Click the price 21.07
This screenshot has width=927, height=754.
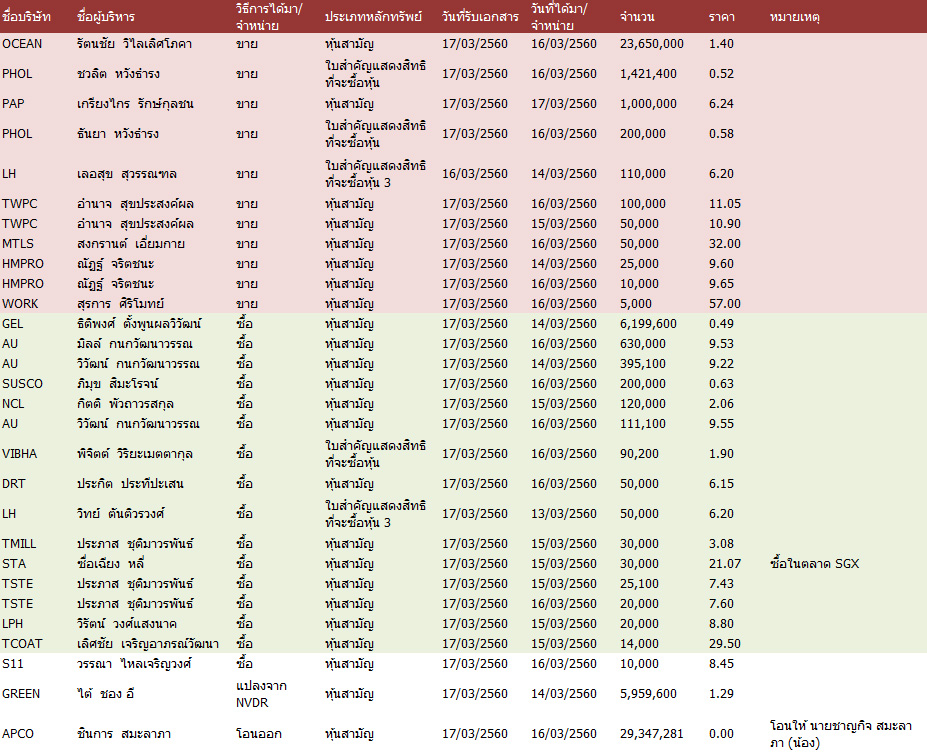(x=725, y=564)
